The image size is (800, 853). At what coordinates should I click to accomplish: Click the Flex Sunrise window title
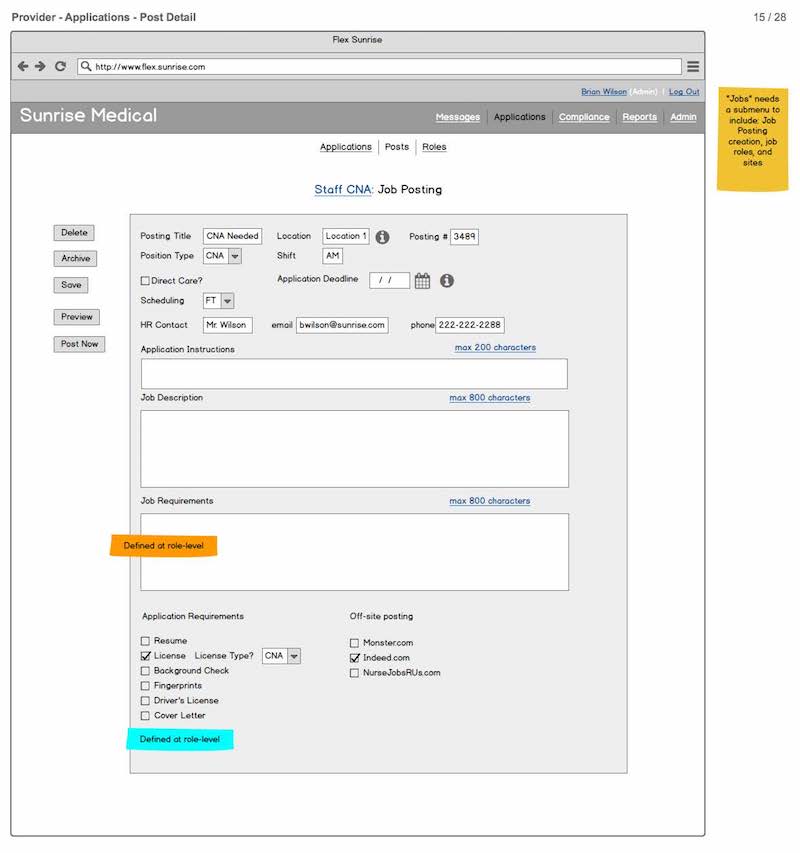pos(357,40)
